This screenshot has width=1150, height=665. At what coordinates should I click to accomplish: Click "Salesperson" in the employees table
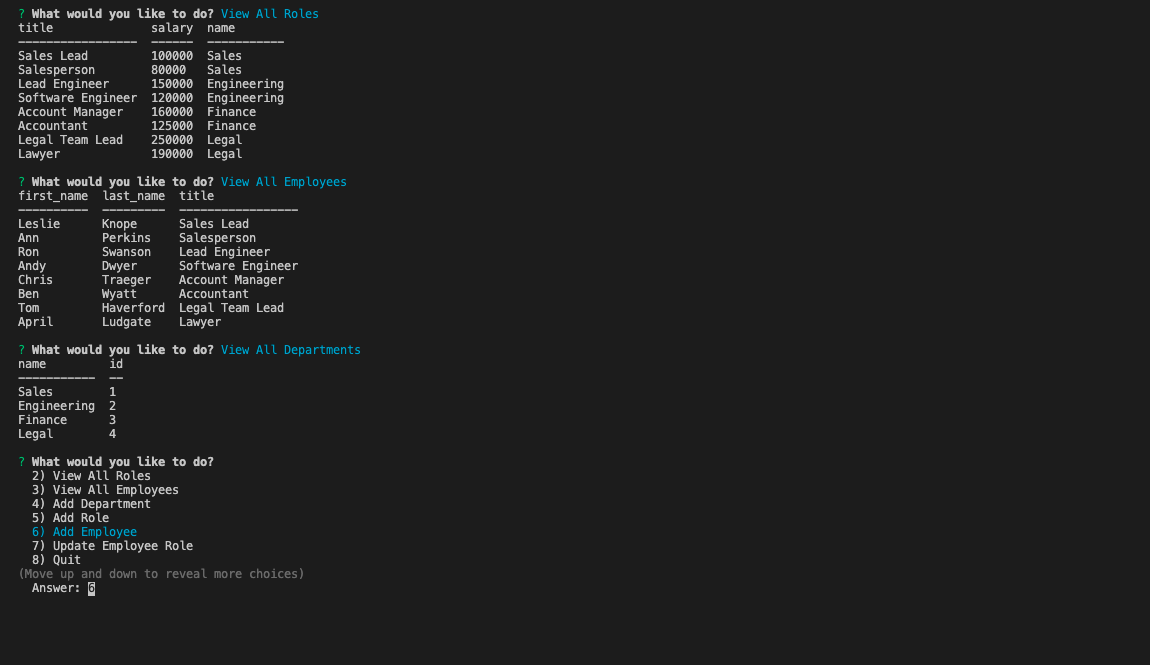tap(218, 238)
